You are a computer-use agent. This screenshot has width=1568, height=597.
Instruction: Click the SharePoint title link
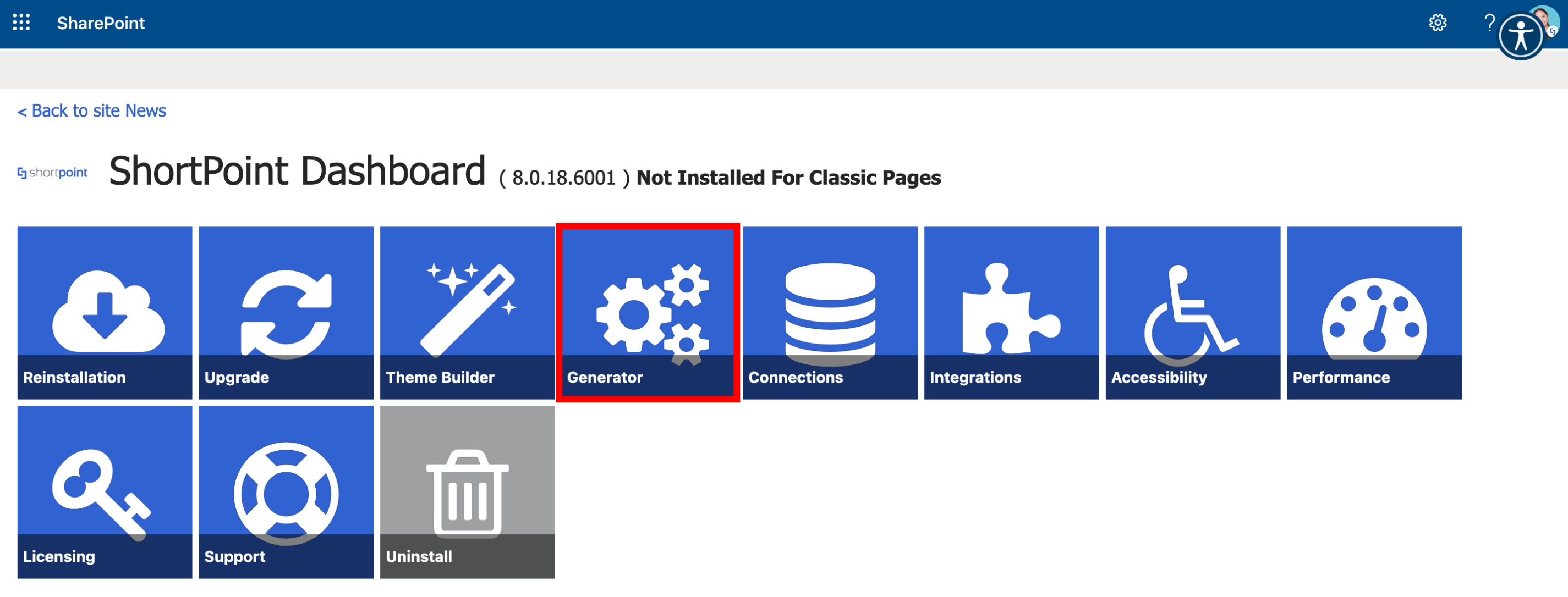coord(101,23)
